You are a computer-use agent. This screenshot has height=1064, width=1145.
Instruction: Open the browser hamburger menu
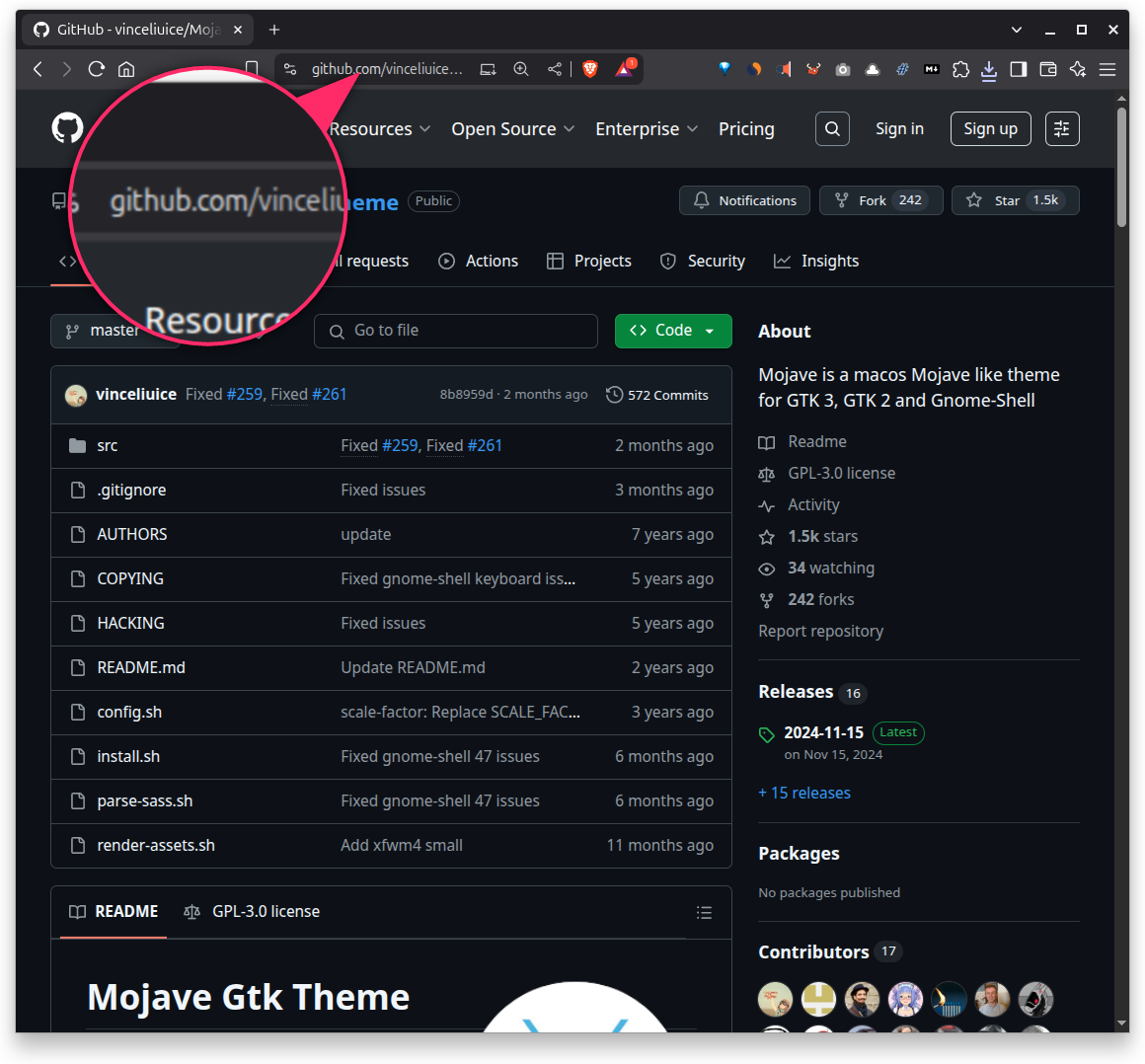pos(1107,69)
